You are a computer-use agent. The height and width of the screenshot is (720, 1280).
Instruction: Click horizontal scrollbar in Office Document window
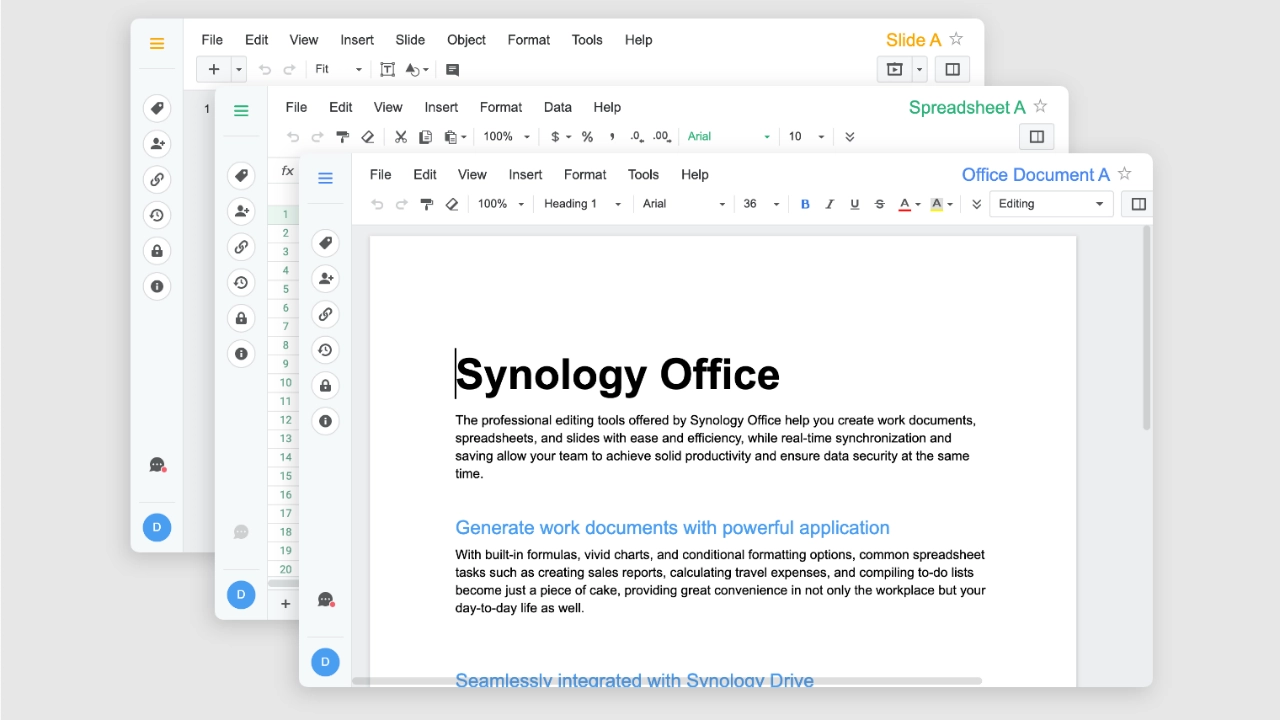point(667,681)
